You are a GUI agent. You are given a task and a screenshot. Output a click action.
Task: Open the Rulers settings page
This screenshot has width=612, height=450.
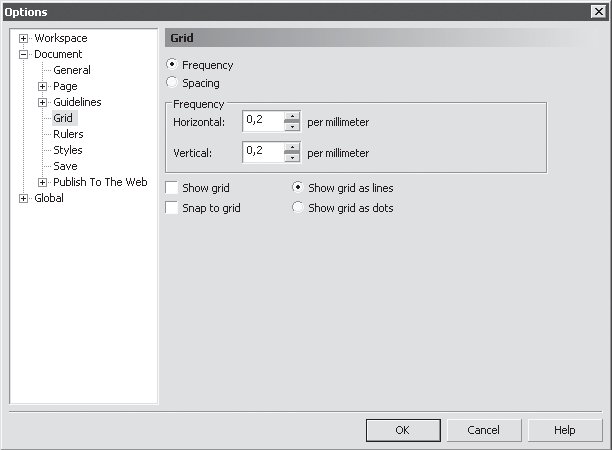pyautogui.click(x=68, y=134)
